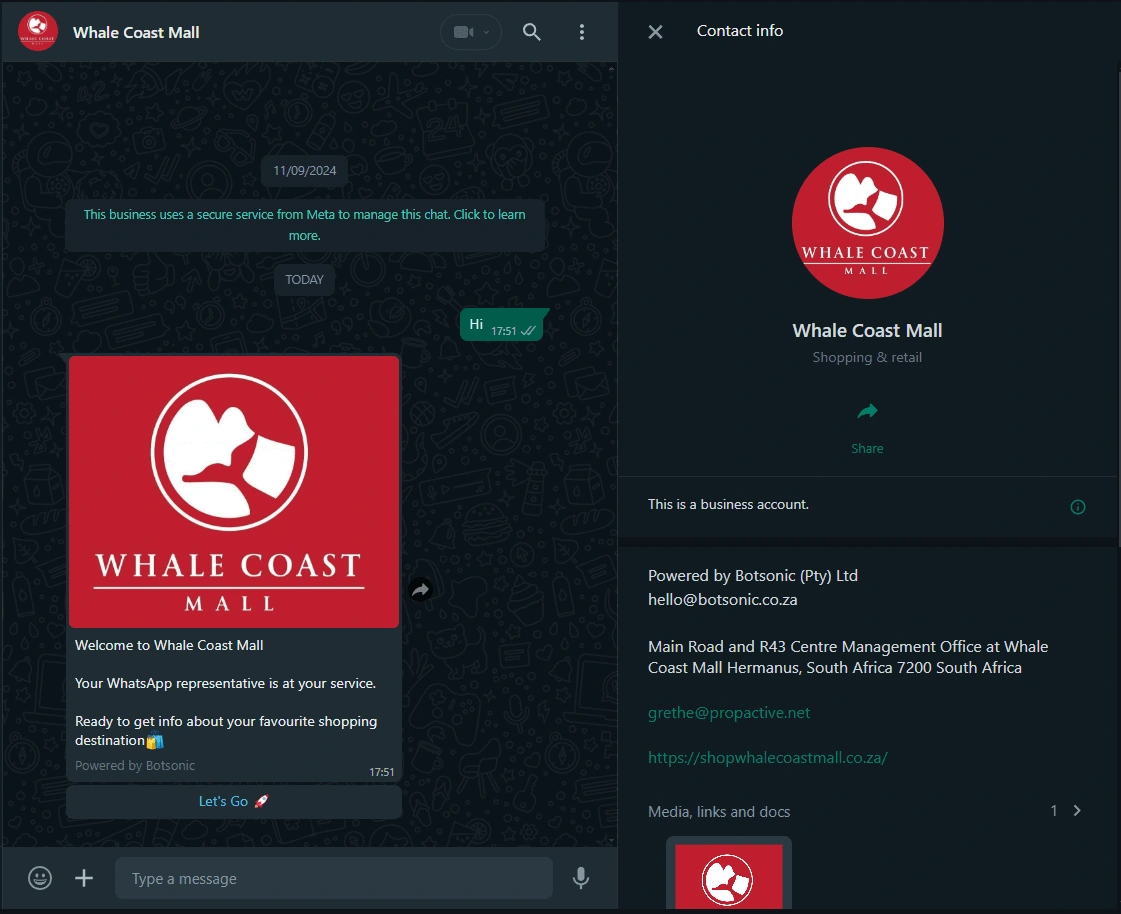Show business account info via info icon
This screenshot has width=1121, height=914.
1077,507
